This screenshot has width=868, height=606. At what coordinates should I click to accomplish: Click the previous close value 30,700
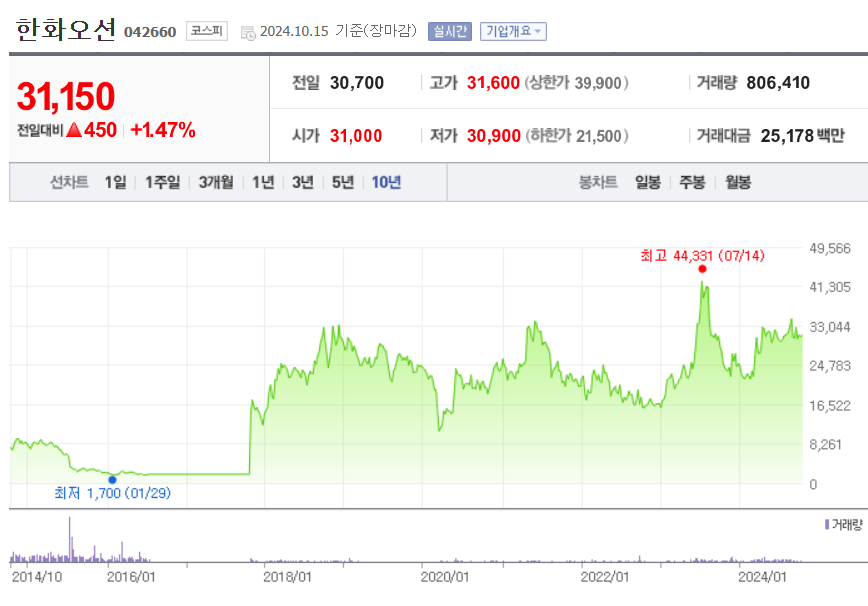[x=357, y=83]
